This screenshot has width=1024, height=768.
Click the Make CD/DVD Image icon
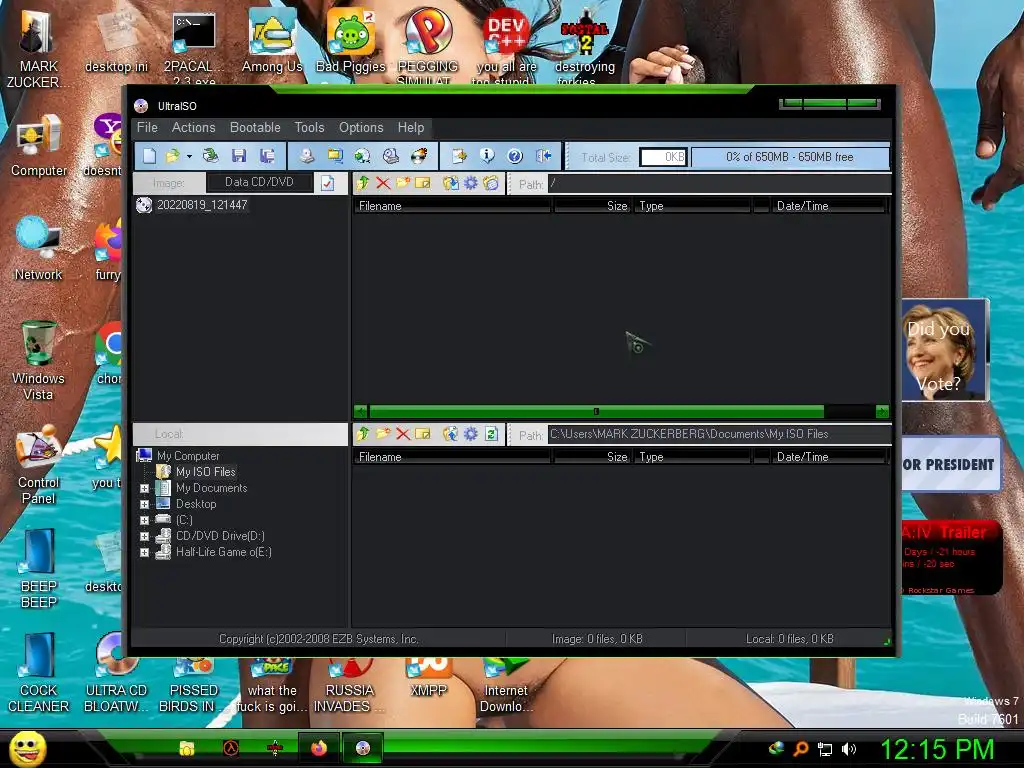click(306, 155)
